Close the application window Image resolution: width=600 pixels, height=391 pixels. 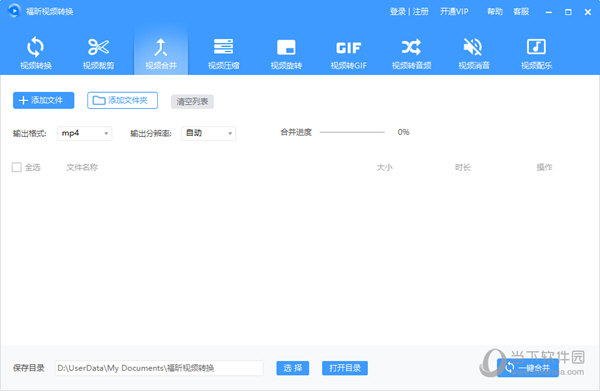[x=588, y=12]
